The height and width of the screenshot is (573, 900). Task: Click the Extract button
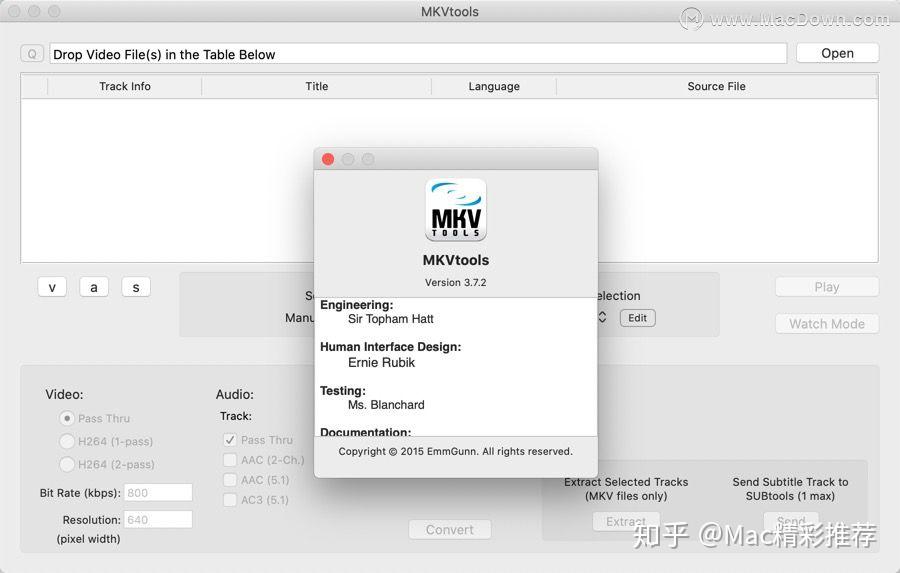pos(626,521)
